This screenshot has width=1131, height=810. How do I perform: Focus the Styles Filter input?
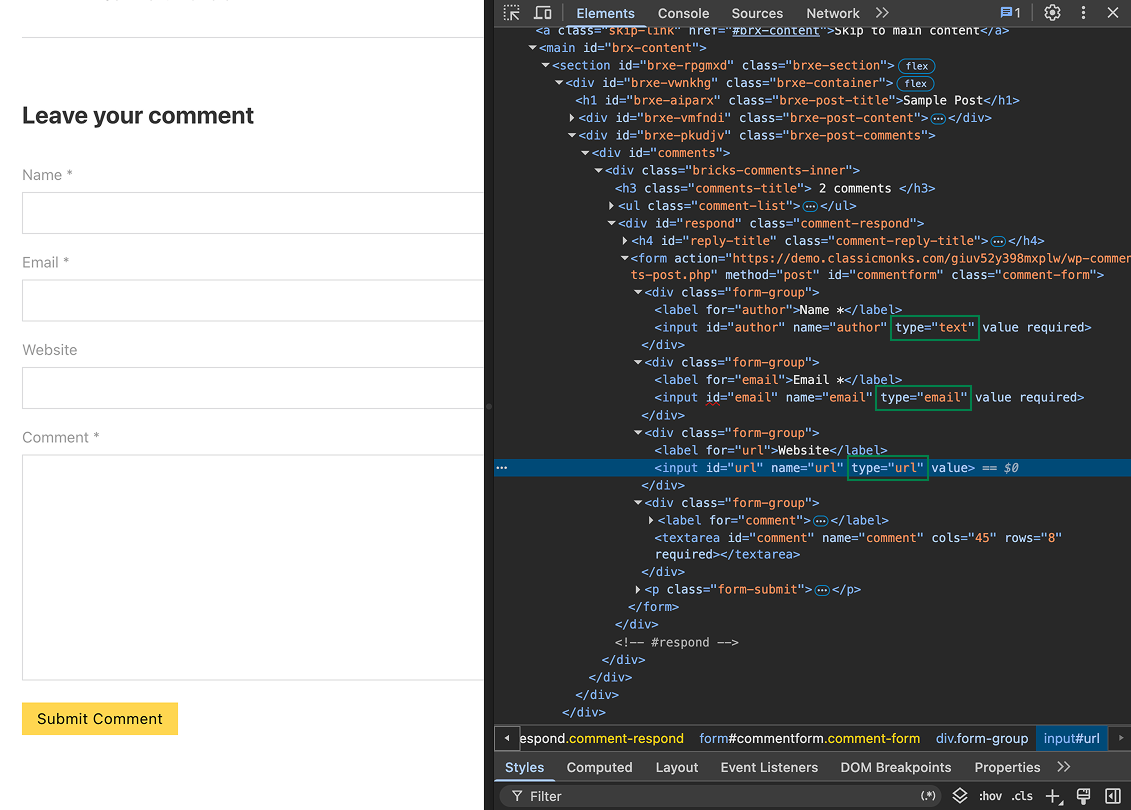(x=721, y=796)
